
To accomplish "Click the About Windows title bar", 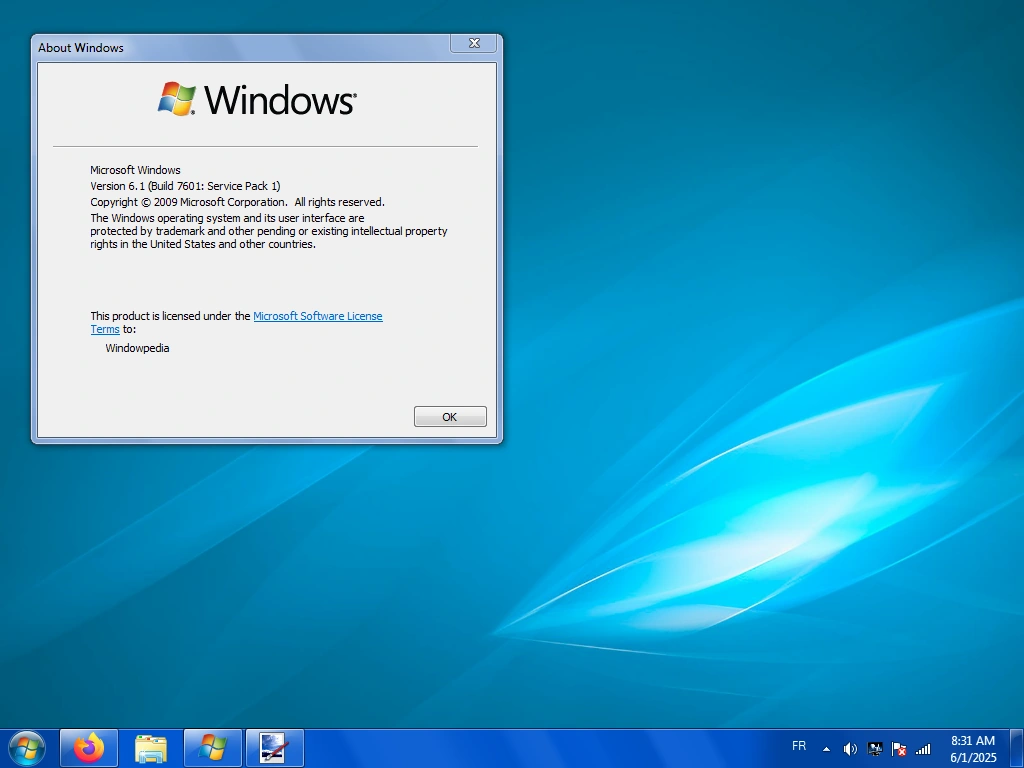I will coord(242,47).
